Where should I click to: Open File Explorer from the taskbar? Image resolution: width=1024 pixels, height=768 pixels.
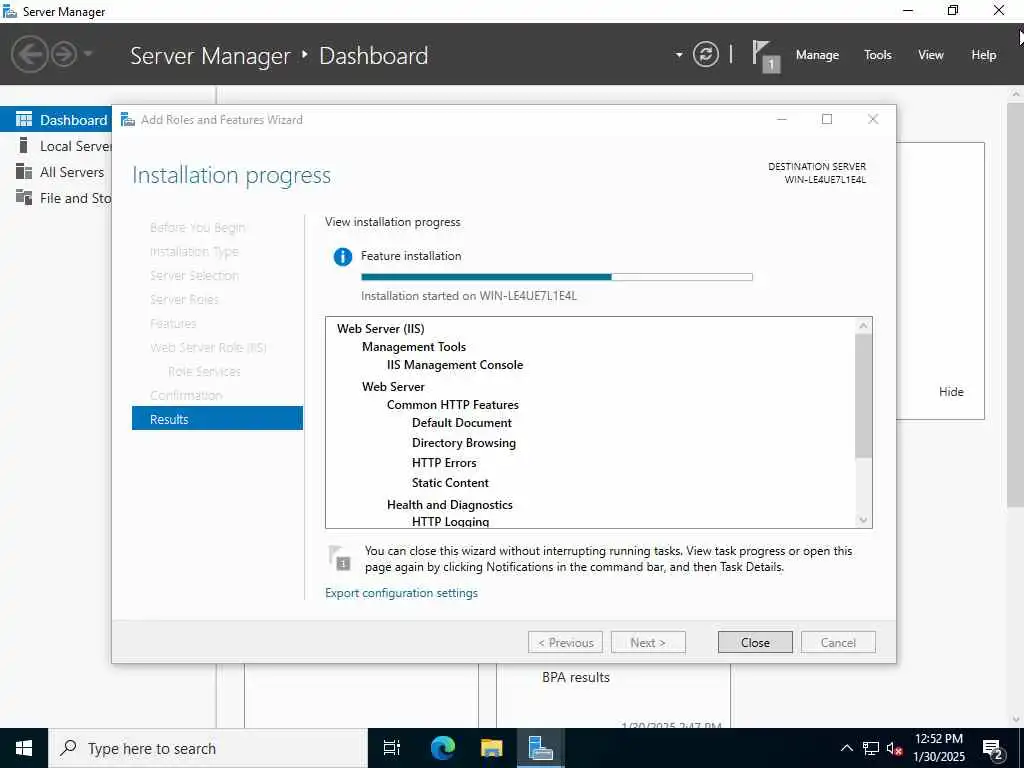pos(491,748)
